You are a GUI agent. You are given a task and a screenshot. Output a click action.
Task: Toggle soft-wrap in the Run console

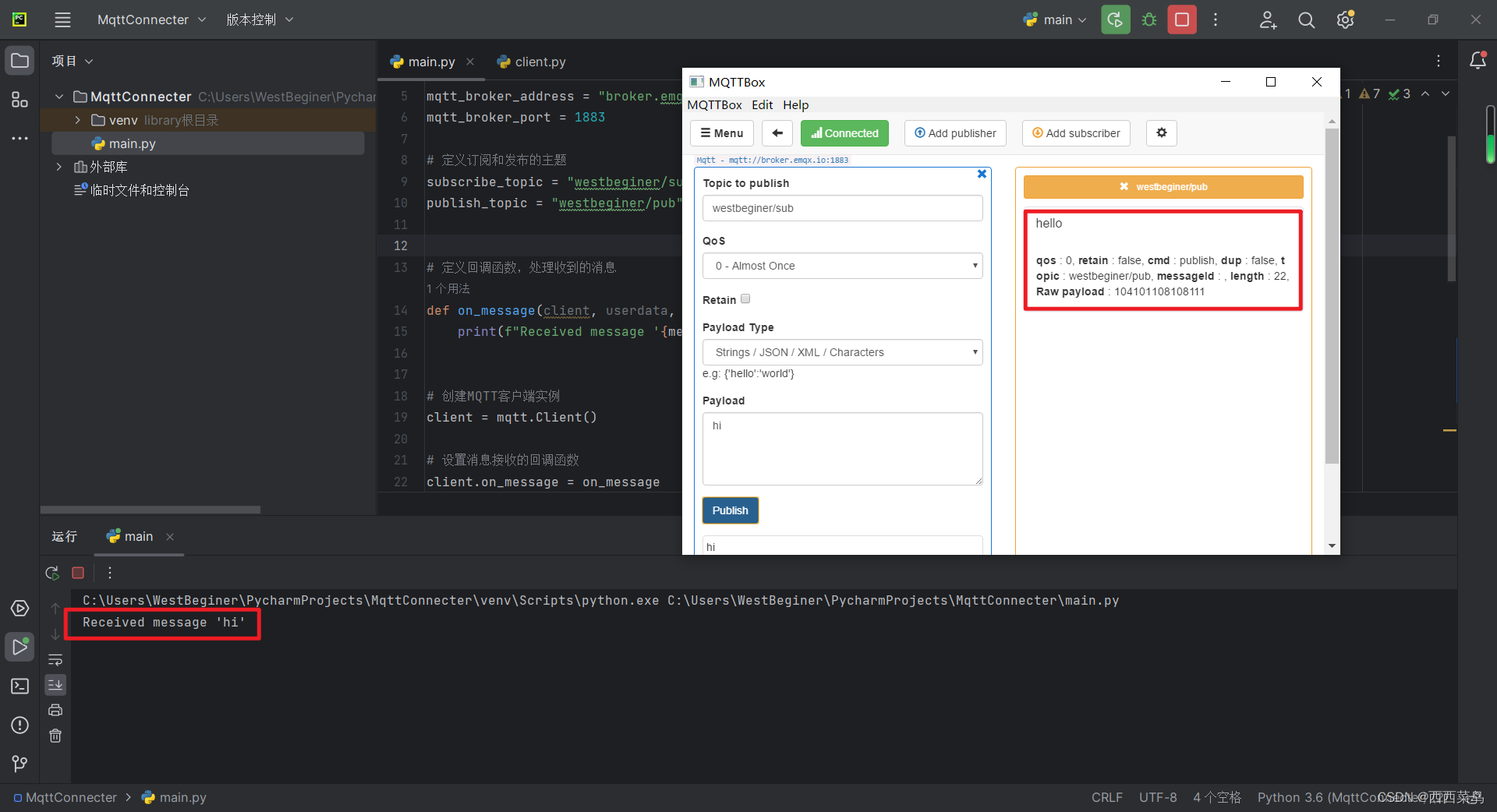click(x=55, y=660)
